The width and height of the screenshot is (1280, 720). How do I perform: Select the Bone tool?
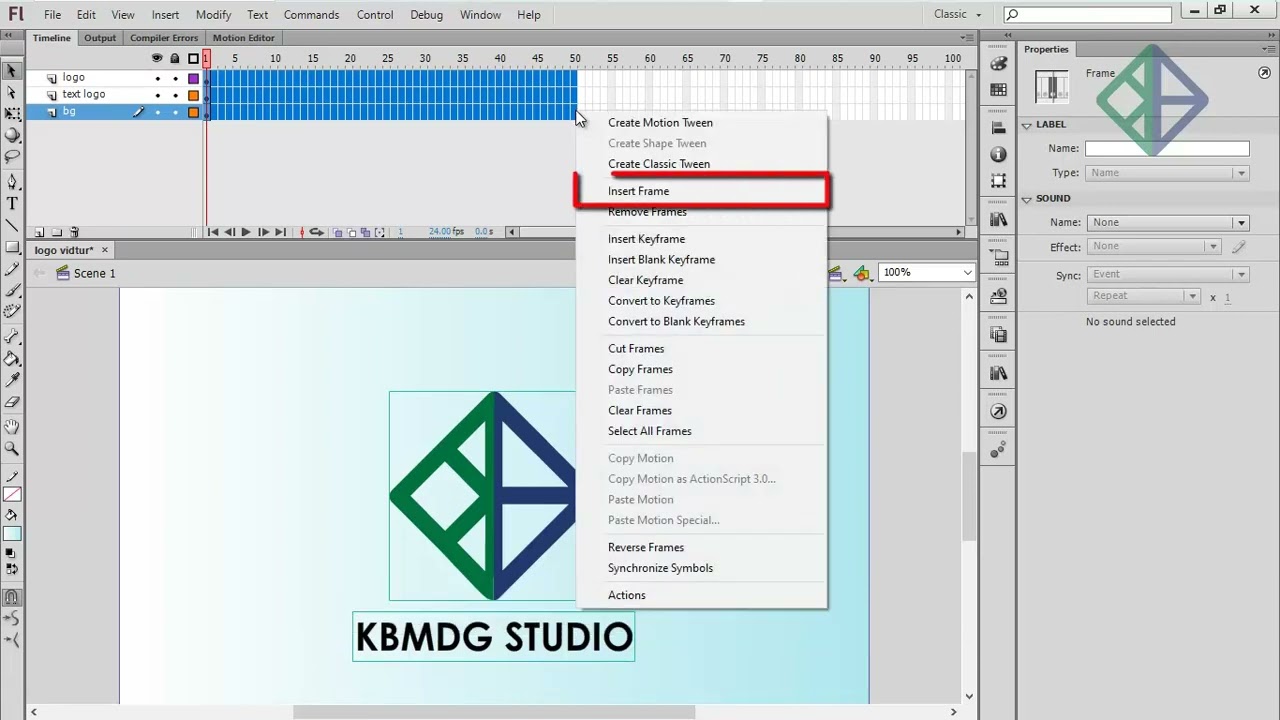coord(12,337)
